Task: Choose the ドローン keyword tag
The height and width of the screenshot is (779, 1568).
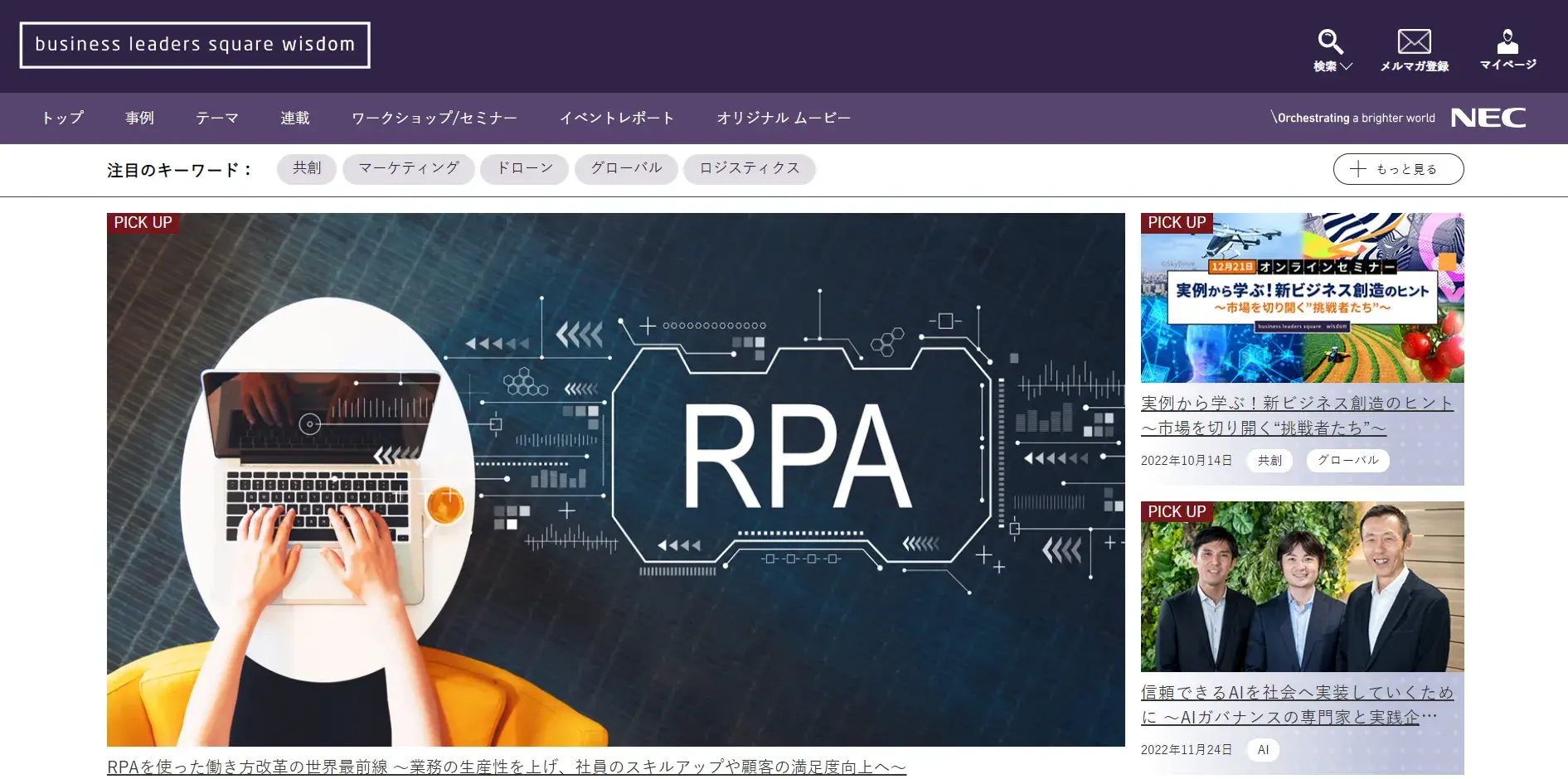Action: click(524, 168)
